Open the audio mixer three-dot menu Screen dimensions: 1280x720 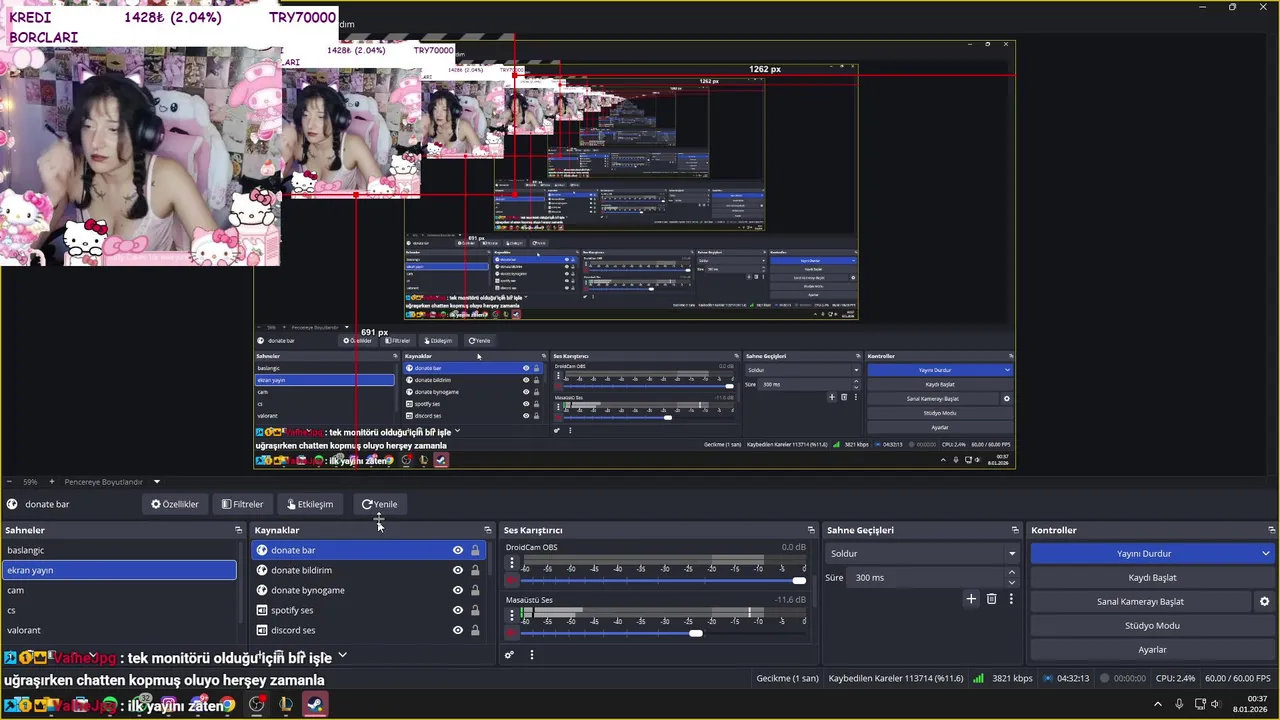tap(531, 655)
